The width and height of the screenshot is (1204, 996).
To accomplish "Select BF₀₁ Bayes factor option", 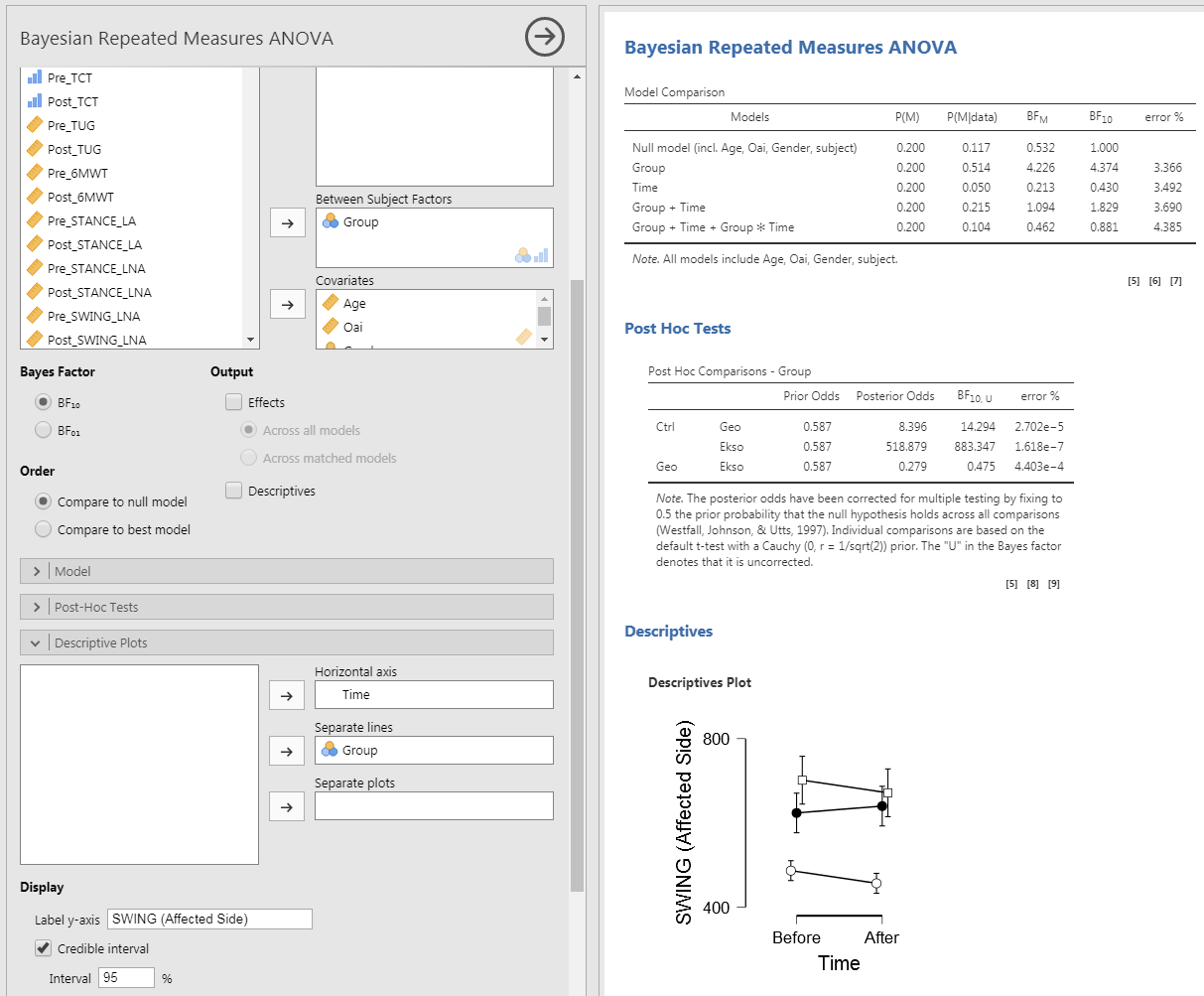I will click(x=43, y=430).
